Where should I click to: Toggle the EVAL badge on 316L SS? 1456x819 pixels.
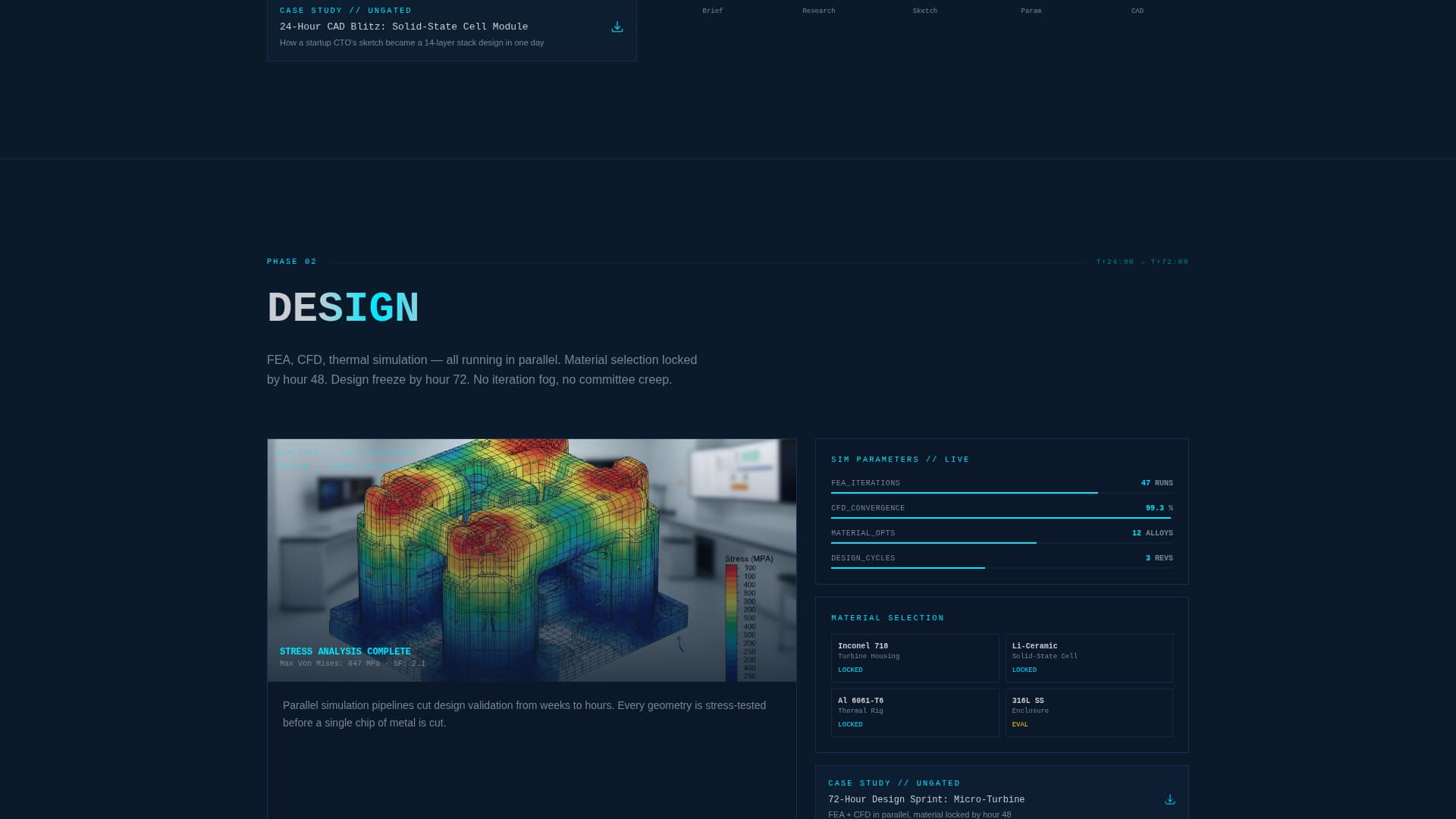tap(1020, 724)
